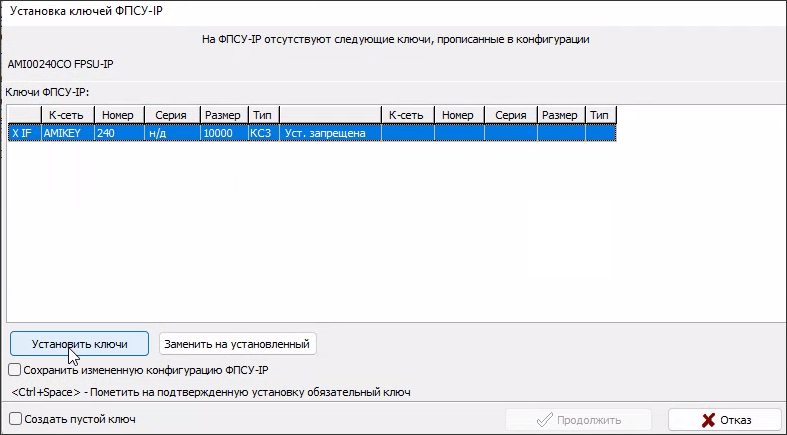Click the 'Продолжить' checkmark button

tap(579, 420)
